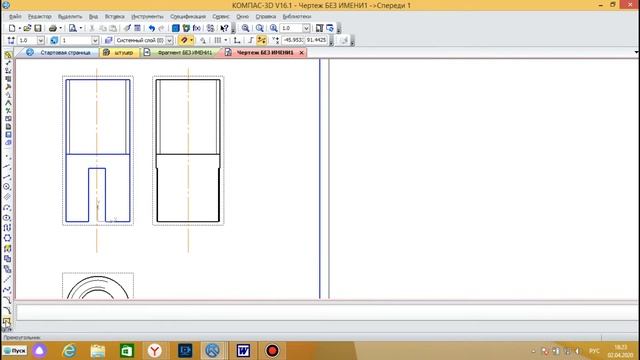Expand the document tabs list arrow on the right

(x=636, y=52)
